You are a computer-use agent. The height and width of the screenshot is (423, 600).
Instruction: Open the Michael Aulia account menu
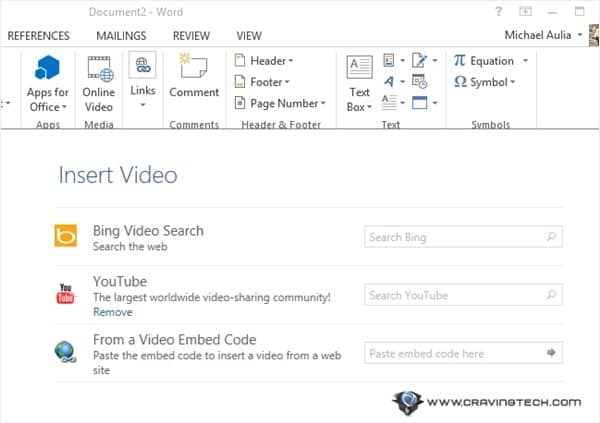pos(543,35)
